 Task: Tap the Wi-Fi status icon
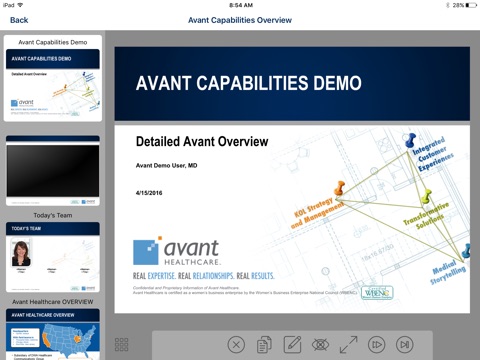coord(21,5)
